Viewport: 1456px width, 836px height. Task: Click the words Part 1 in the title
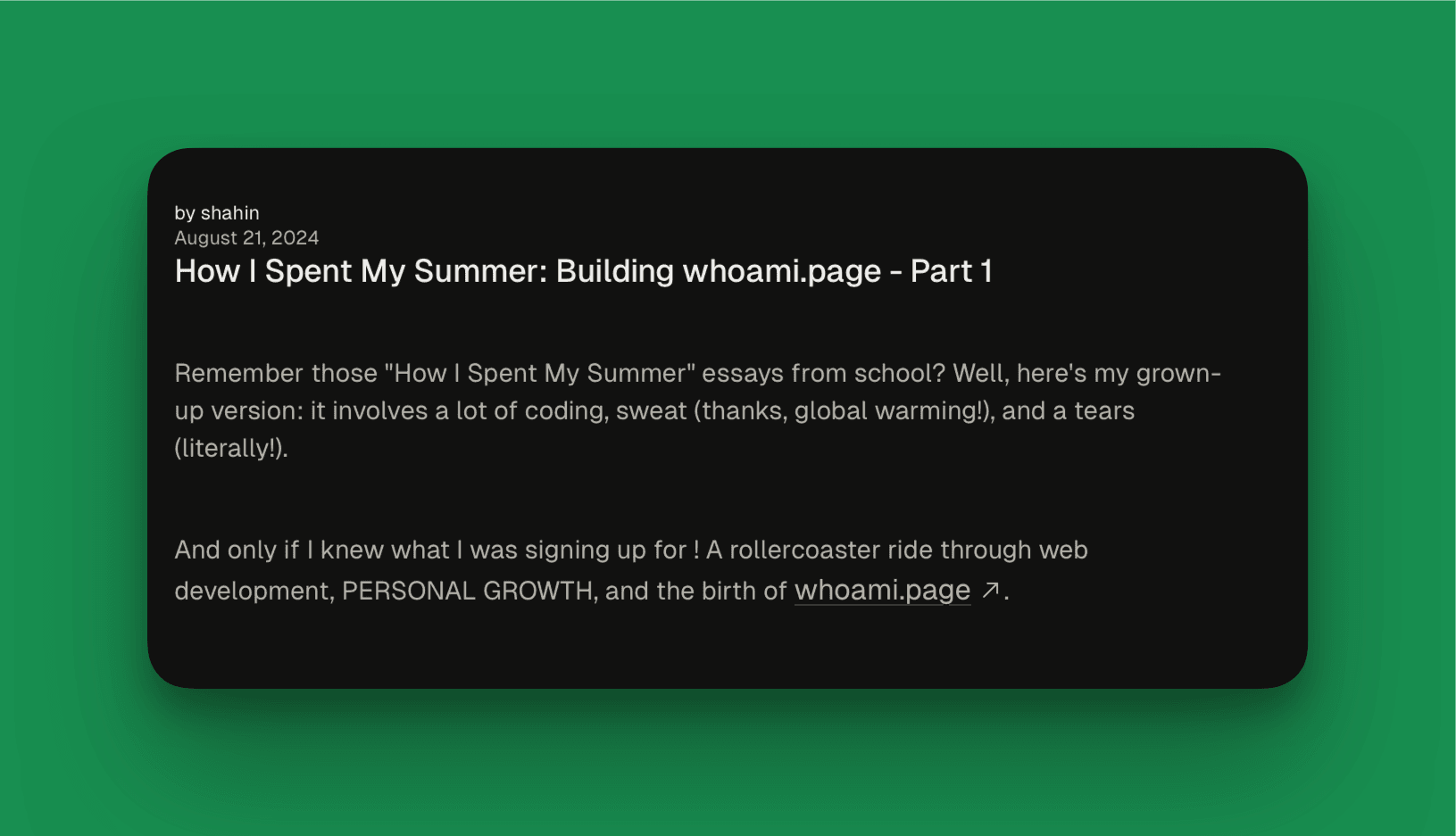point(952,271)
